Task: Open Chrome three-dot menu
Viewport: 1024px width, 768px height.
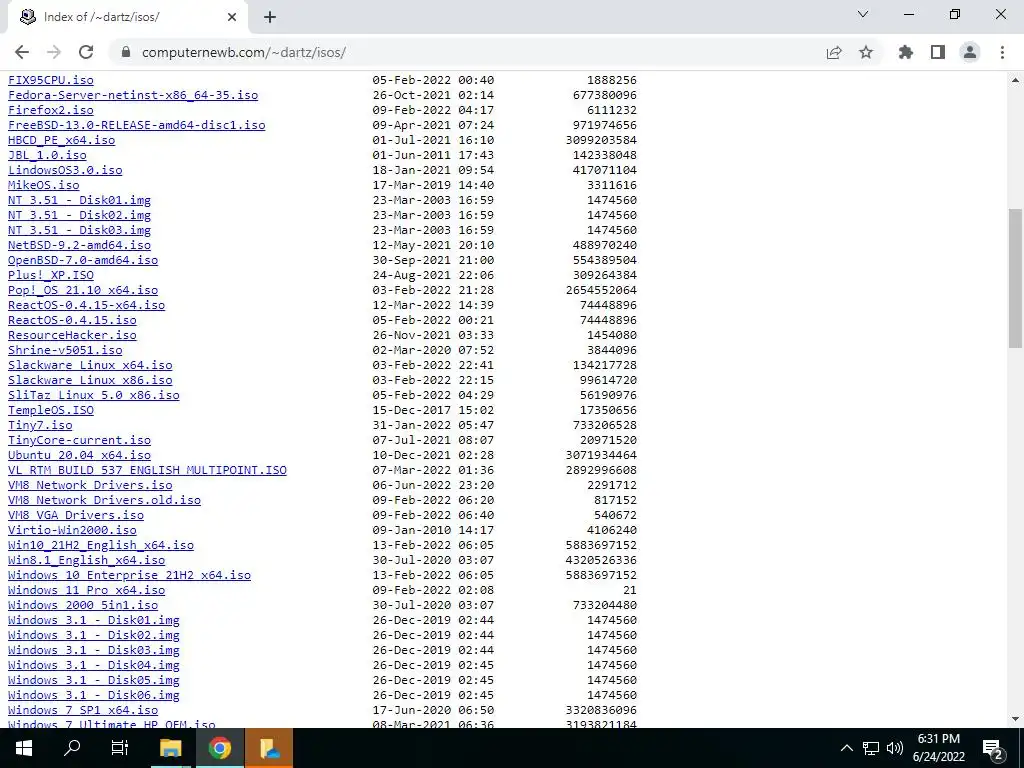Action: pos(1002,52)
